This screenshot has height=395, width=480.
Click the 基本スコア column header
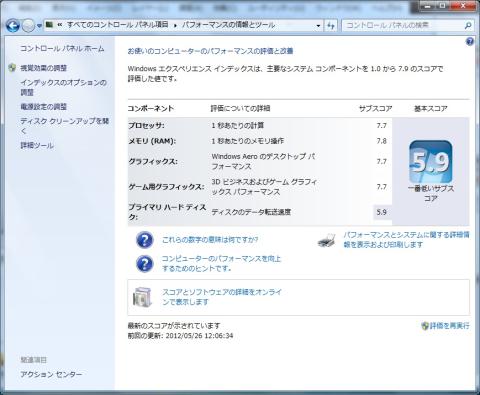[x=431, y=109]
